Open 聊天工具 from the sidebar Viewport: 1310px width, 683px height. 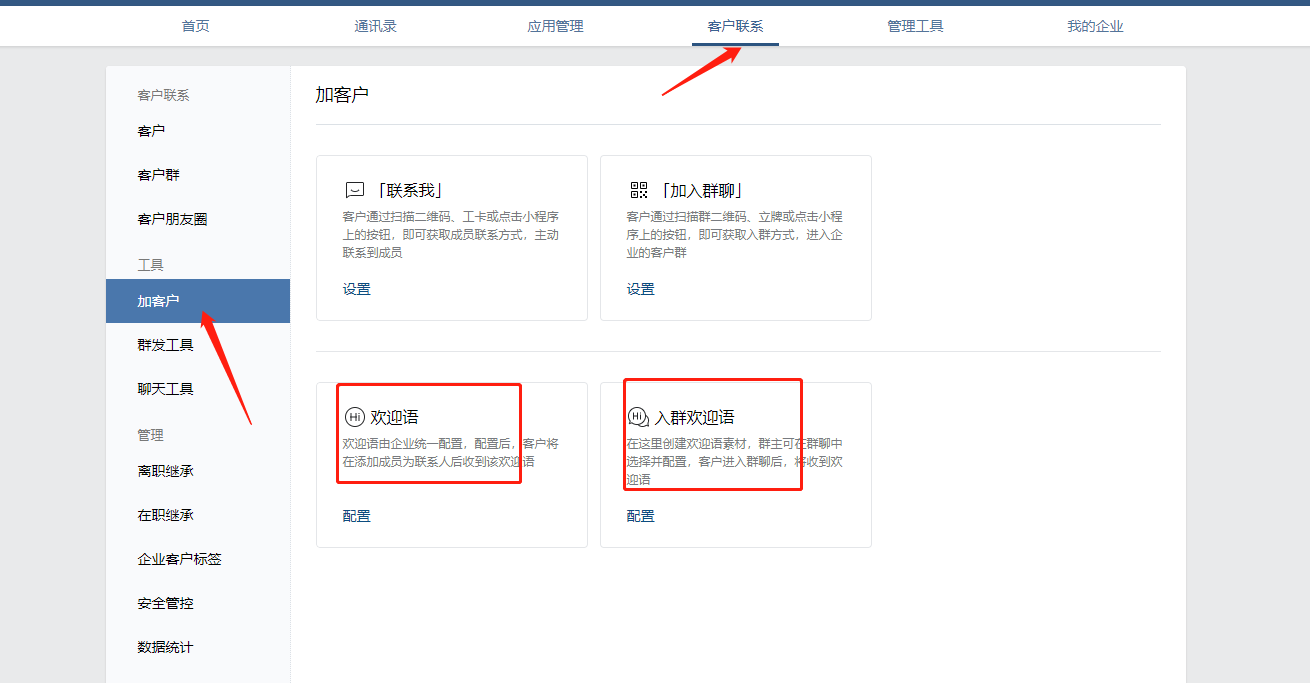(x=165, y=389)
